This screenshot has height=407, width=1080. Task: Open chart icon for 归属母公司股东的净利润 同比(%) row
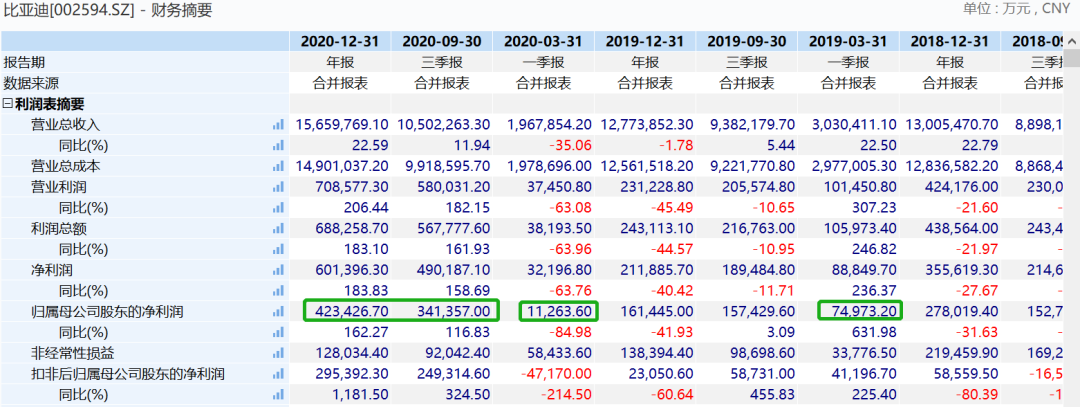(x=278, y=333)
